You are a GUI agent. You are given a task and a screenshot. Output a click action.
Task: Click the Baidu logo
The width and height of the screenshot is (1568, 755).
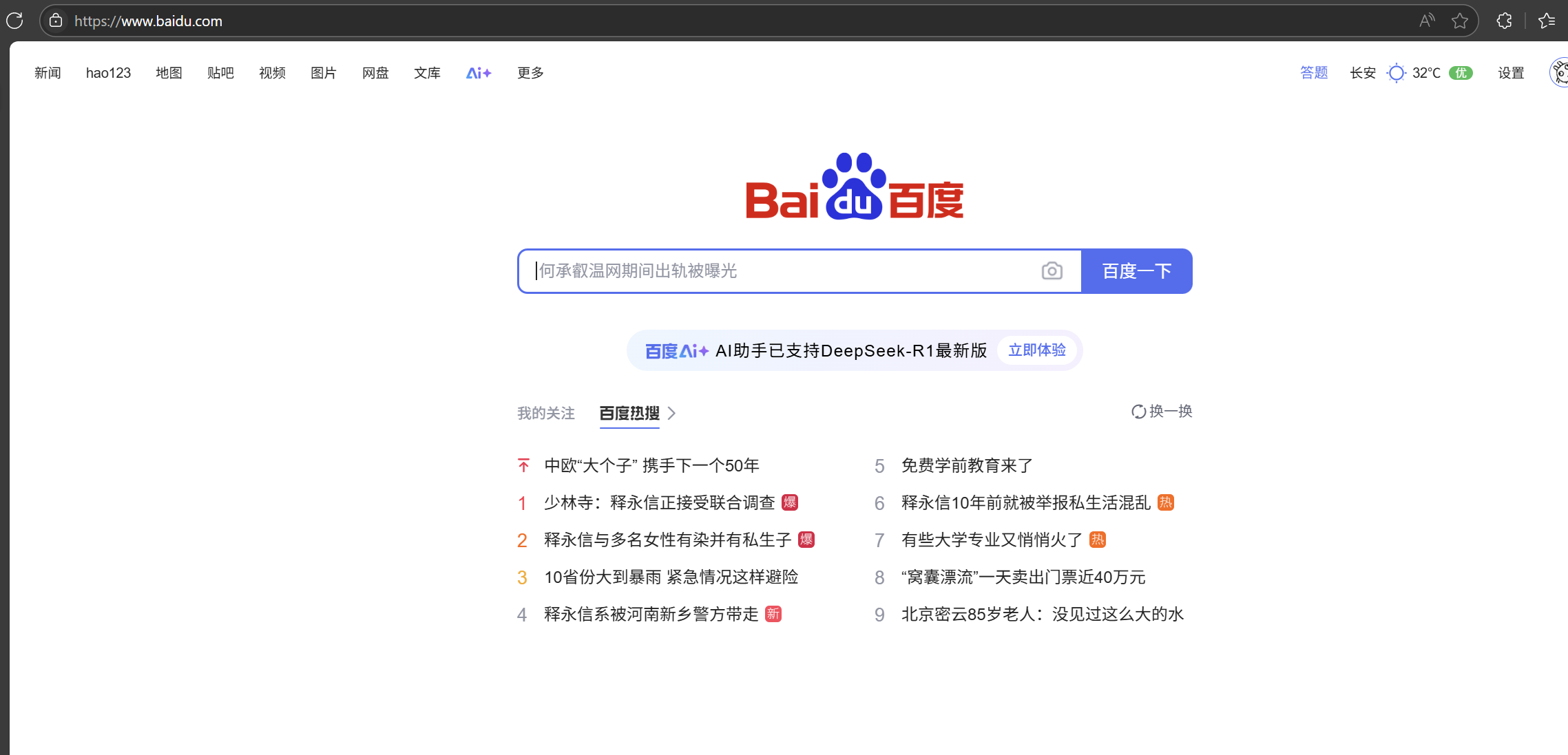click(855, 187)
